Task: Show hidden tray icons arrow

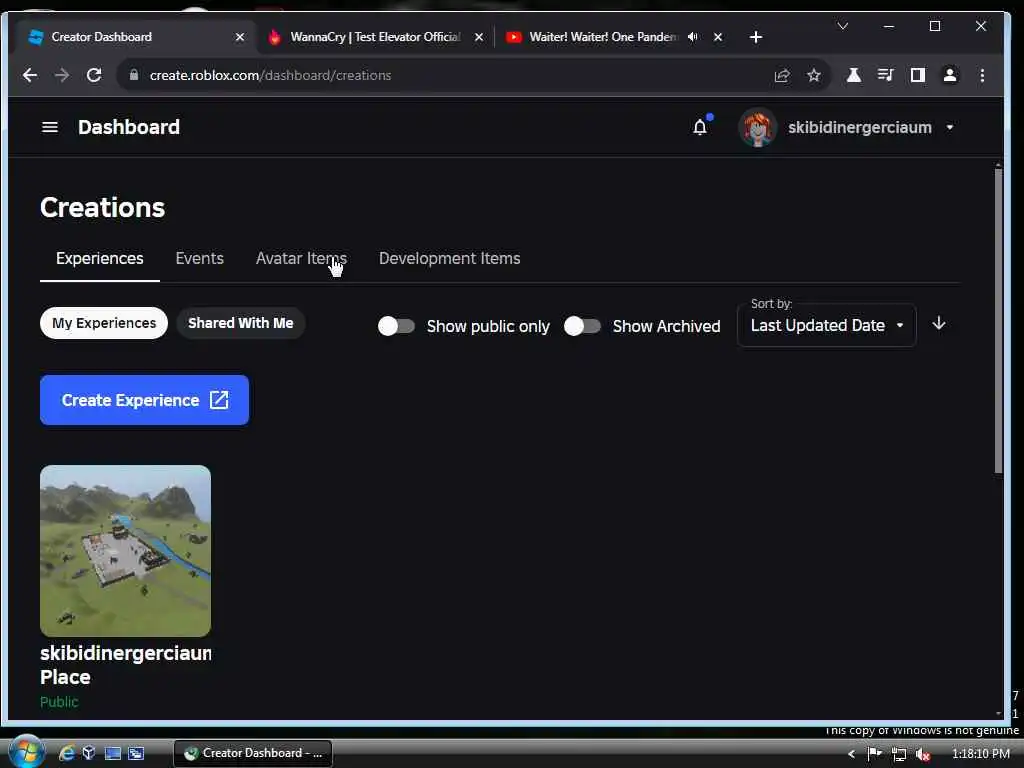Action: (x=851, y=754)
